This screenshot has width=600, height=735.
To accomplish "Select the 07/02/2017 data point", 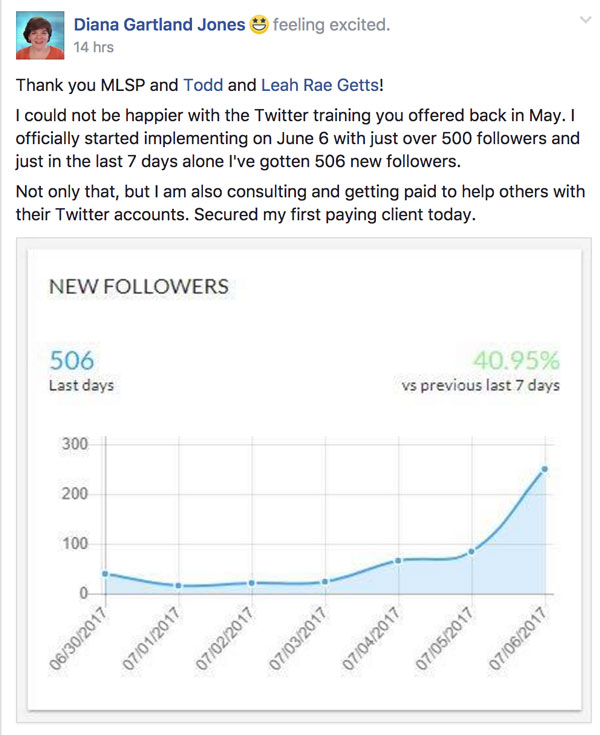I will coord(252,583).
